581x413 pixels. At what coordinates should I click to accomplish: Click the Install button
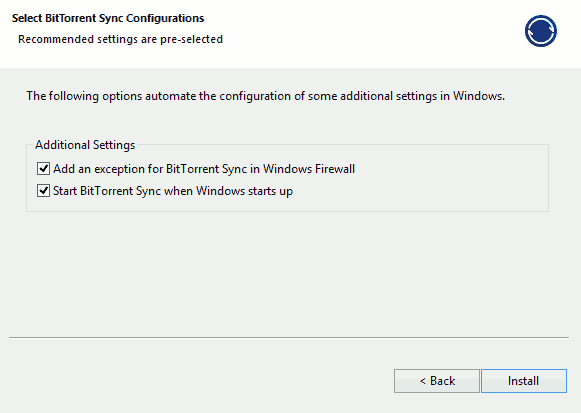click(524, 381)
